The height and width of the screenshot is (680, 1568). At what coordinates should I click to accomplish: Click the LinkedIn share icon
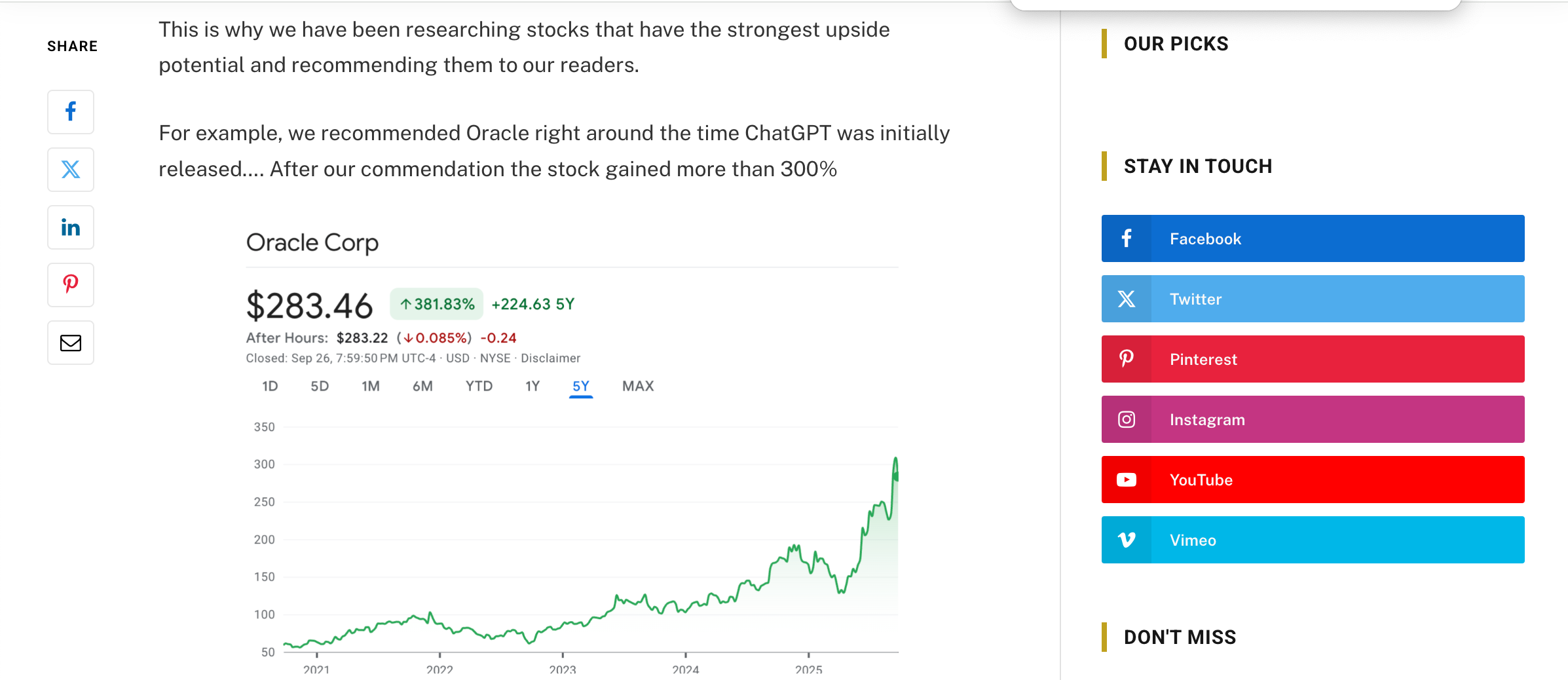click(x=71, y=227)
